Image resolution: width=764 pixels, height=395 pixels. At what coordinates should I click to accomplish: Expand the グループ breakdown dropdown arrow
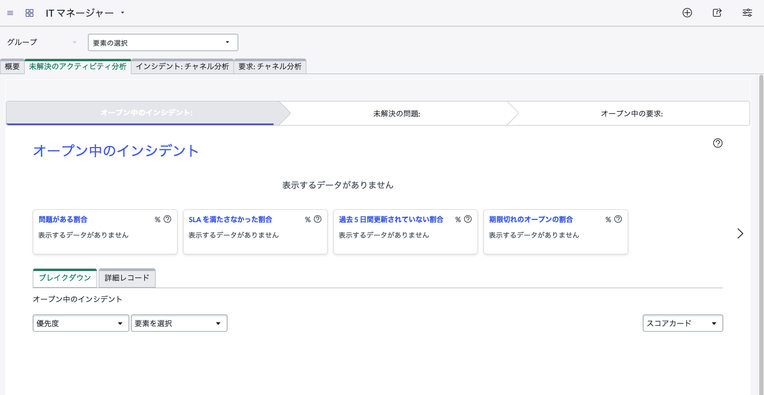point(75,42)
